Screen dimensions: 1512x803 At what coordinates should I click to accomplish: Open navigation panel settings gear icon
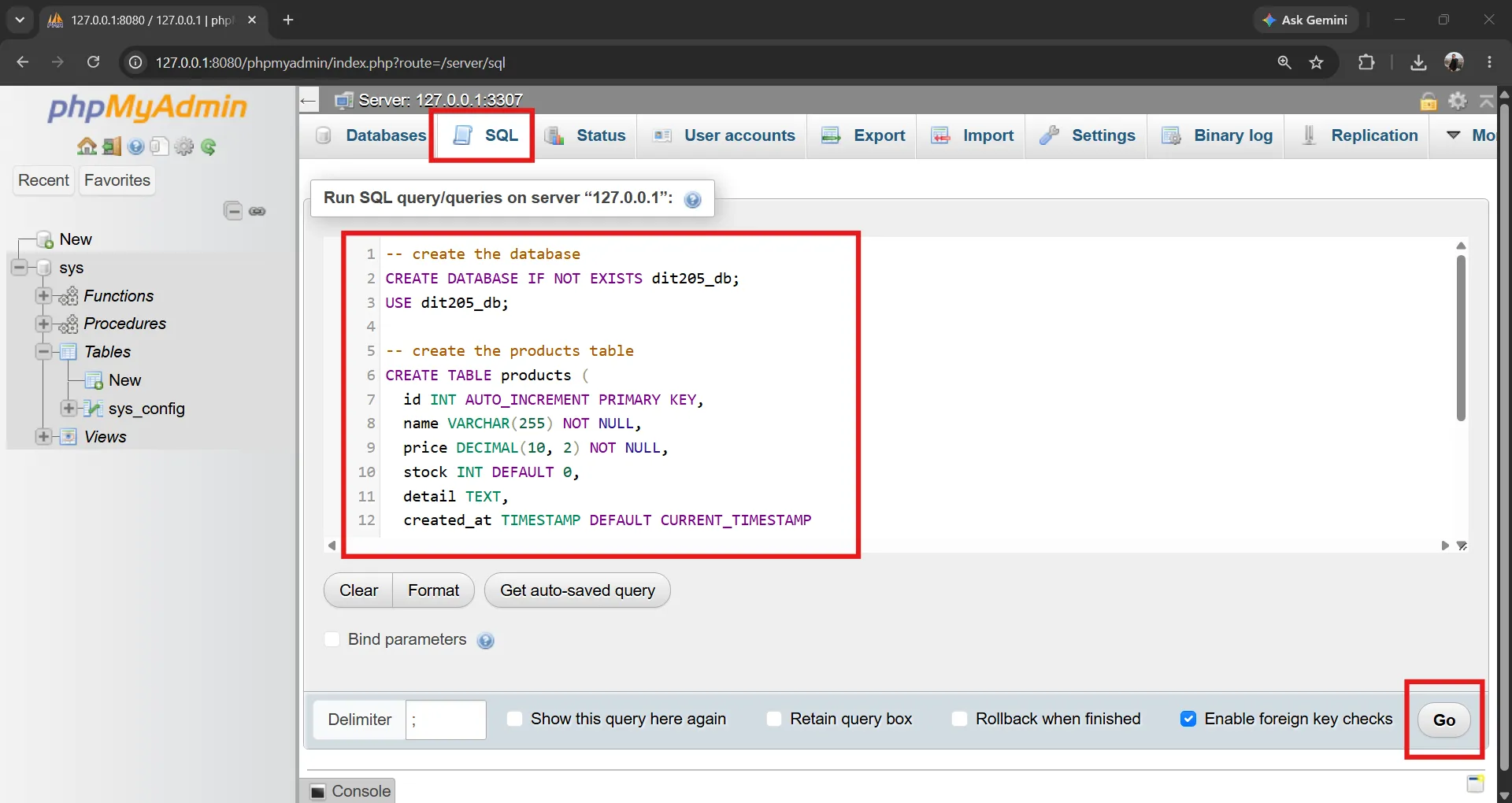[184, 146]
